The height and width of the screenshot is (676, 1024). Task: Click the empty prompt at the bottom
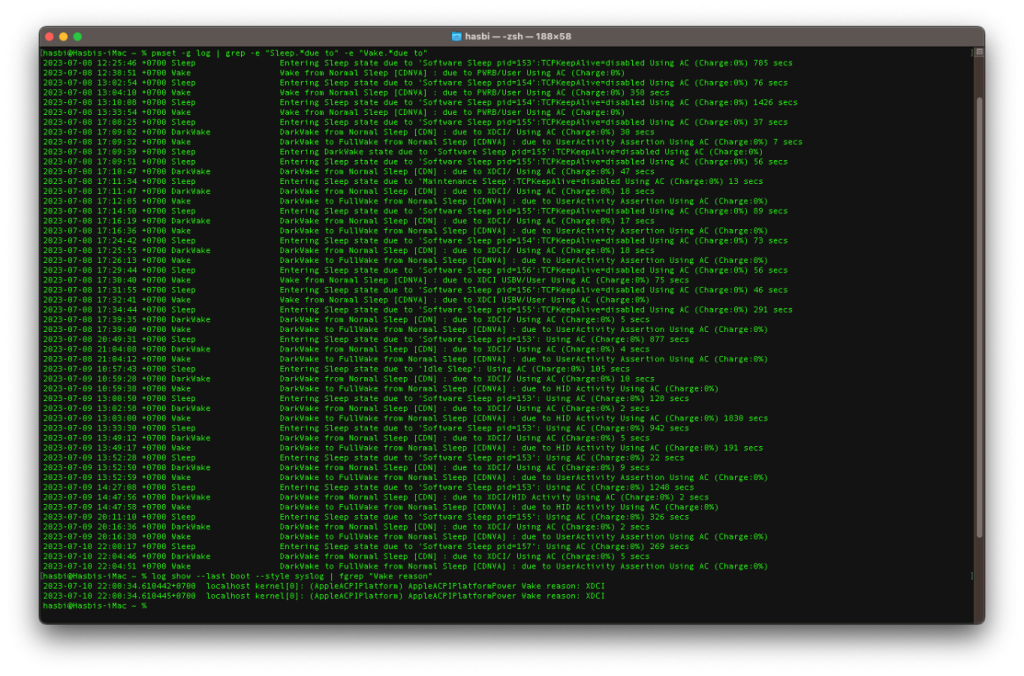click(95, 605)
